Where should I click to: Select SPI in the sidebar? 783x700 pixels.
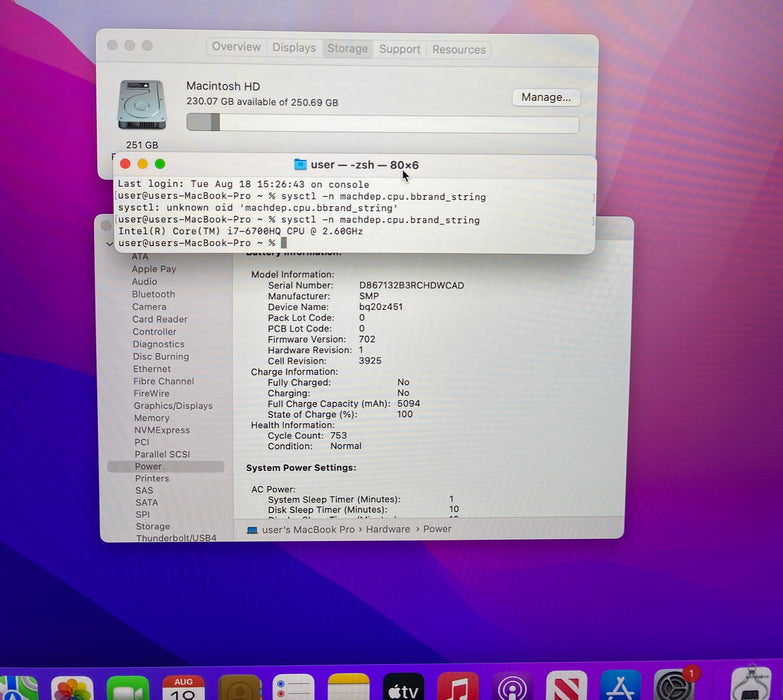(x=142, y=514)
